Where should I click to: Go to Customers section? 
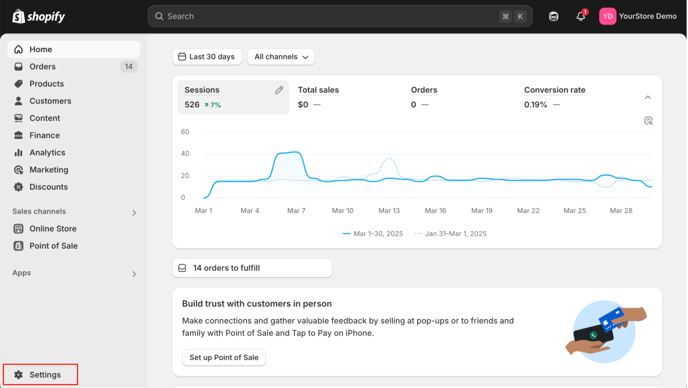[74, 101]
